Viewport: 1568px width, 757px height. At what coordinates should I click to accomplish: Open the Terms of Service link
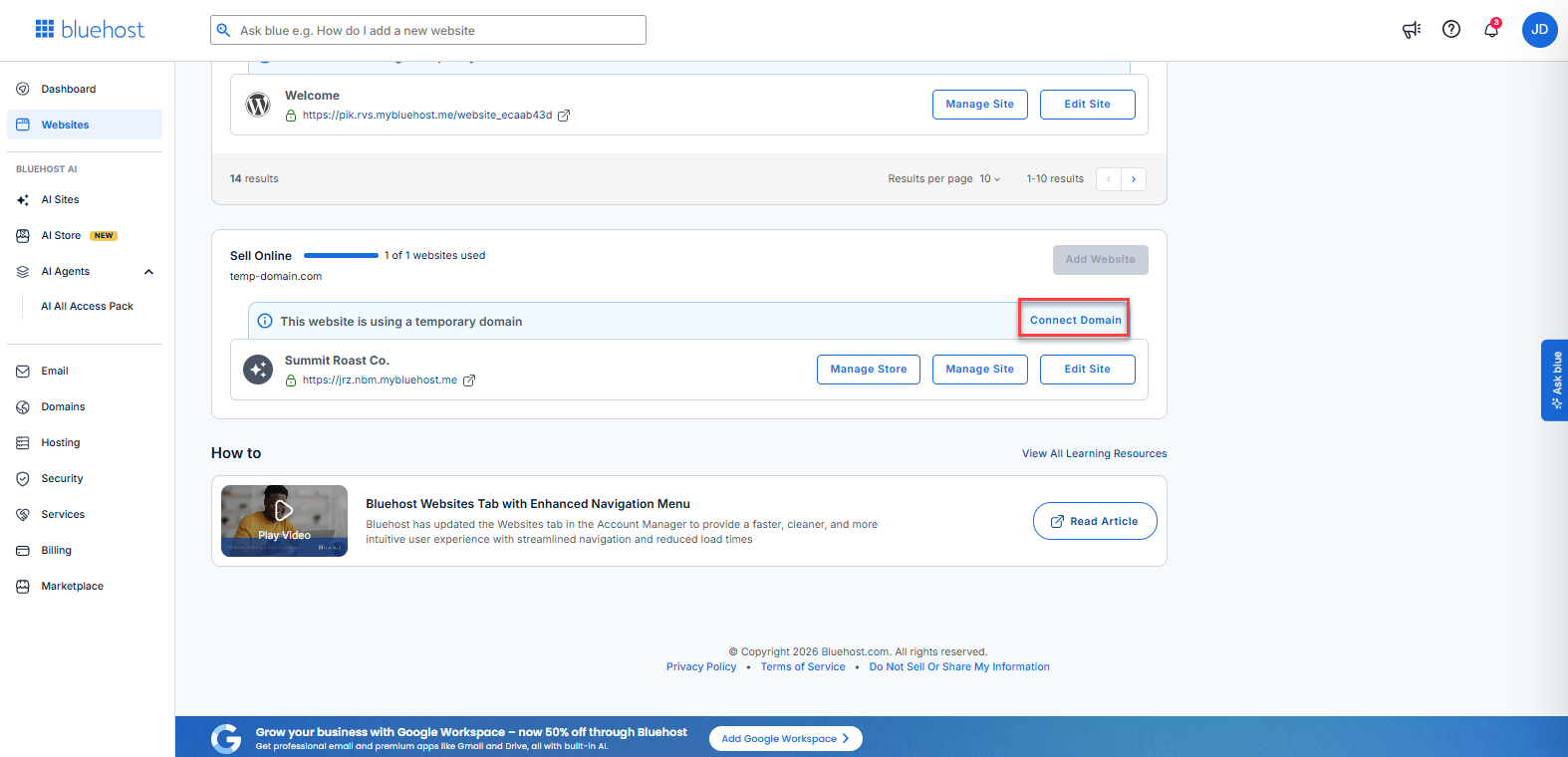point(803,667)
